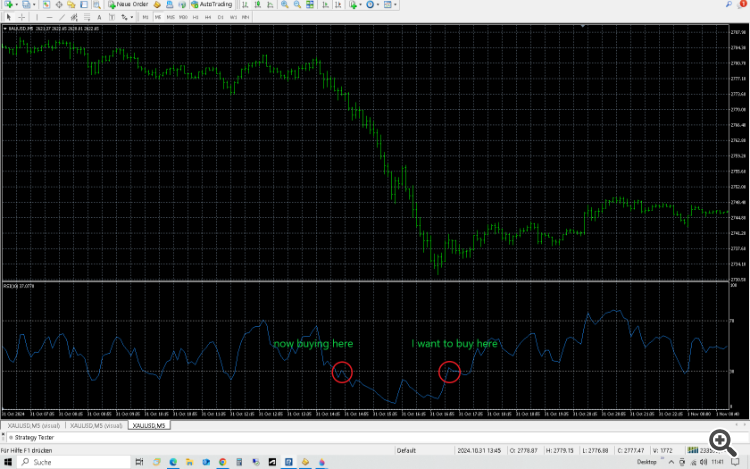Screen dimensions: 750x469
Task: Select the Fibonacci retracement tool
Action: tap(87, 17)
